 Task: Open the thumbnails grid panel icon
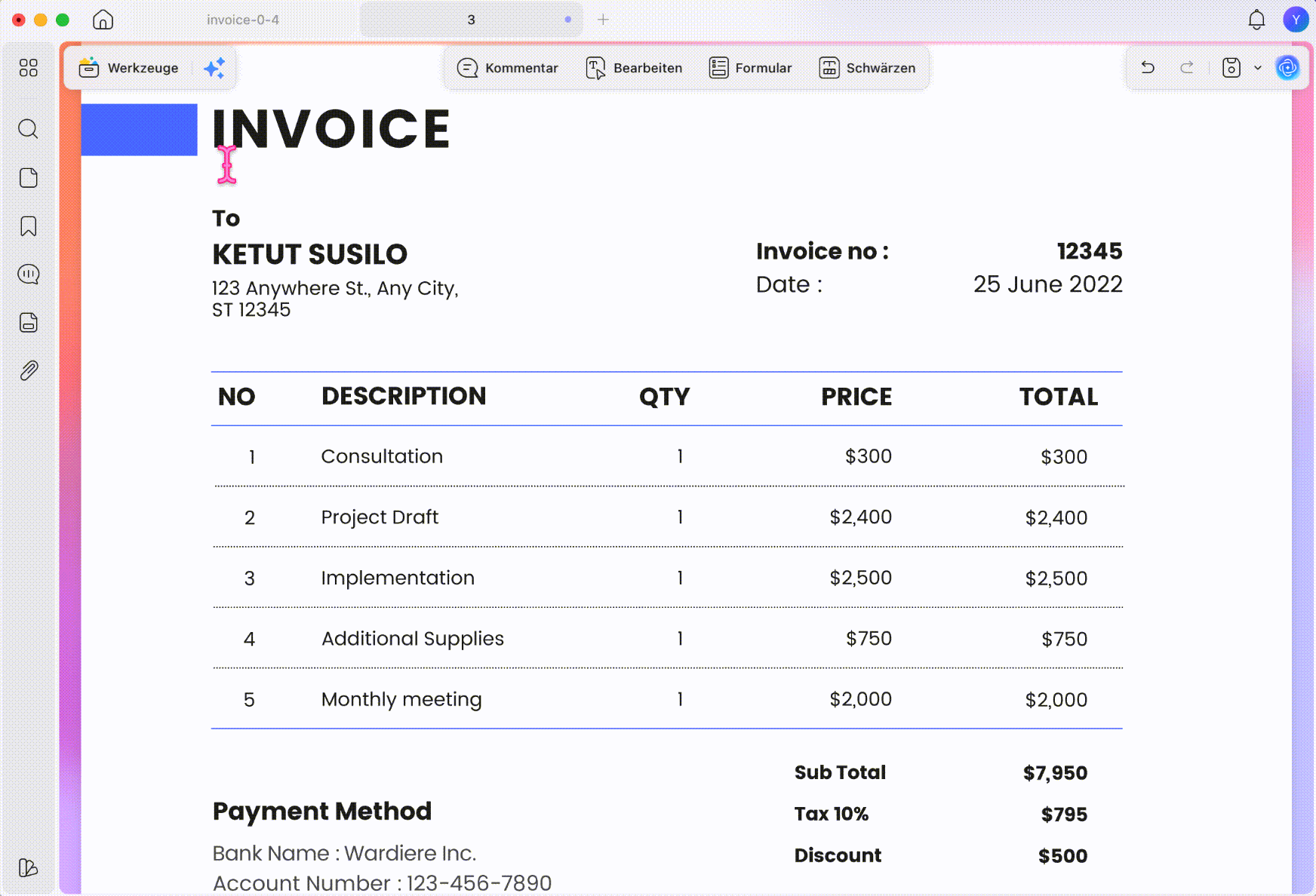tap(29, 68)
